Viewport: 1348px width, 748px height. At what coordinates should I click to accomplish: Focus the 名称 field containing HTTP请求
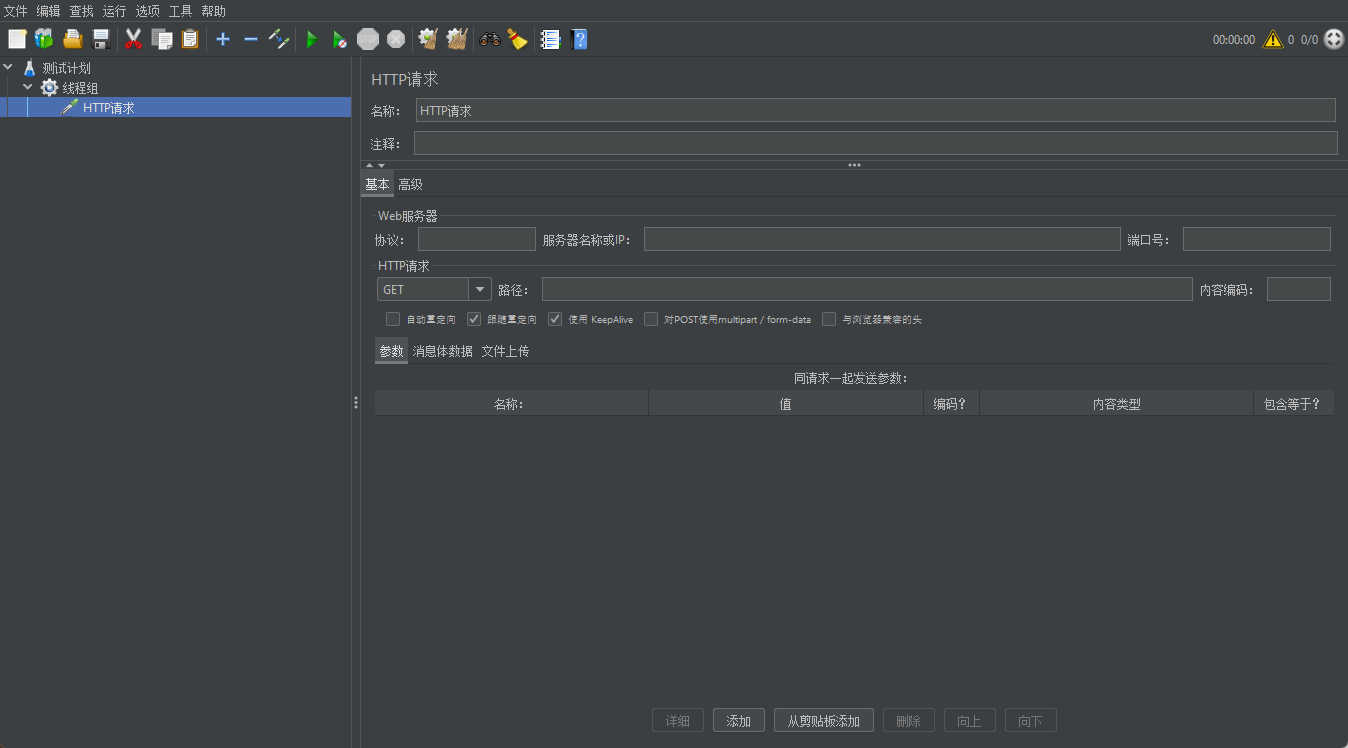[876, 110]
